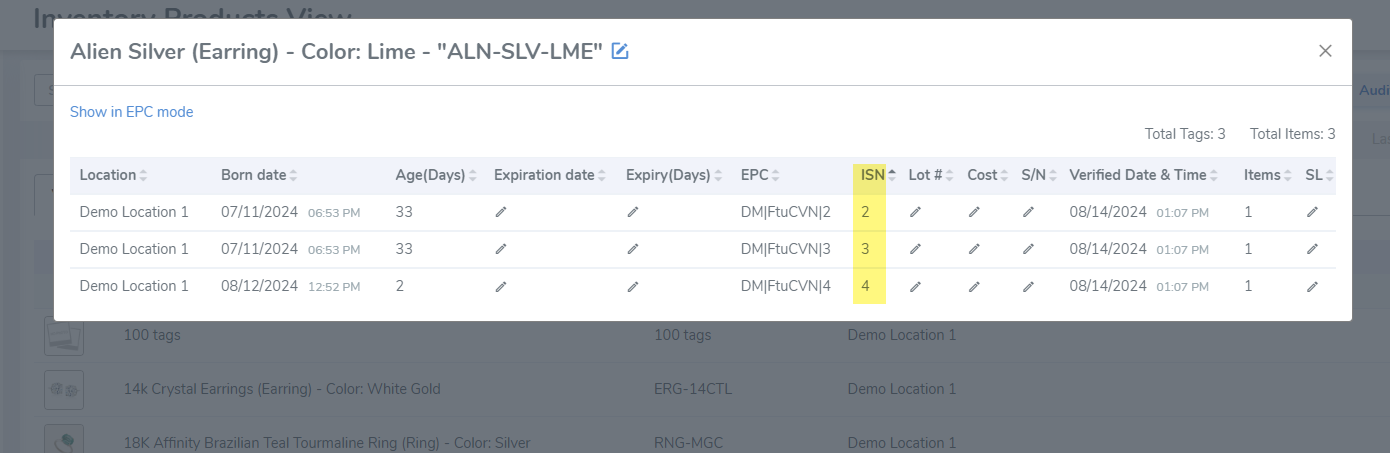The image size is (1390, 453).
Task: Open Show in EPC mode link
Action: click(132, 112)
